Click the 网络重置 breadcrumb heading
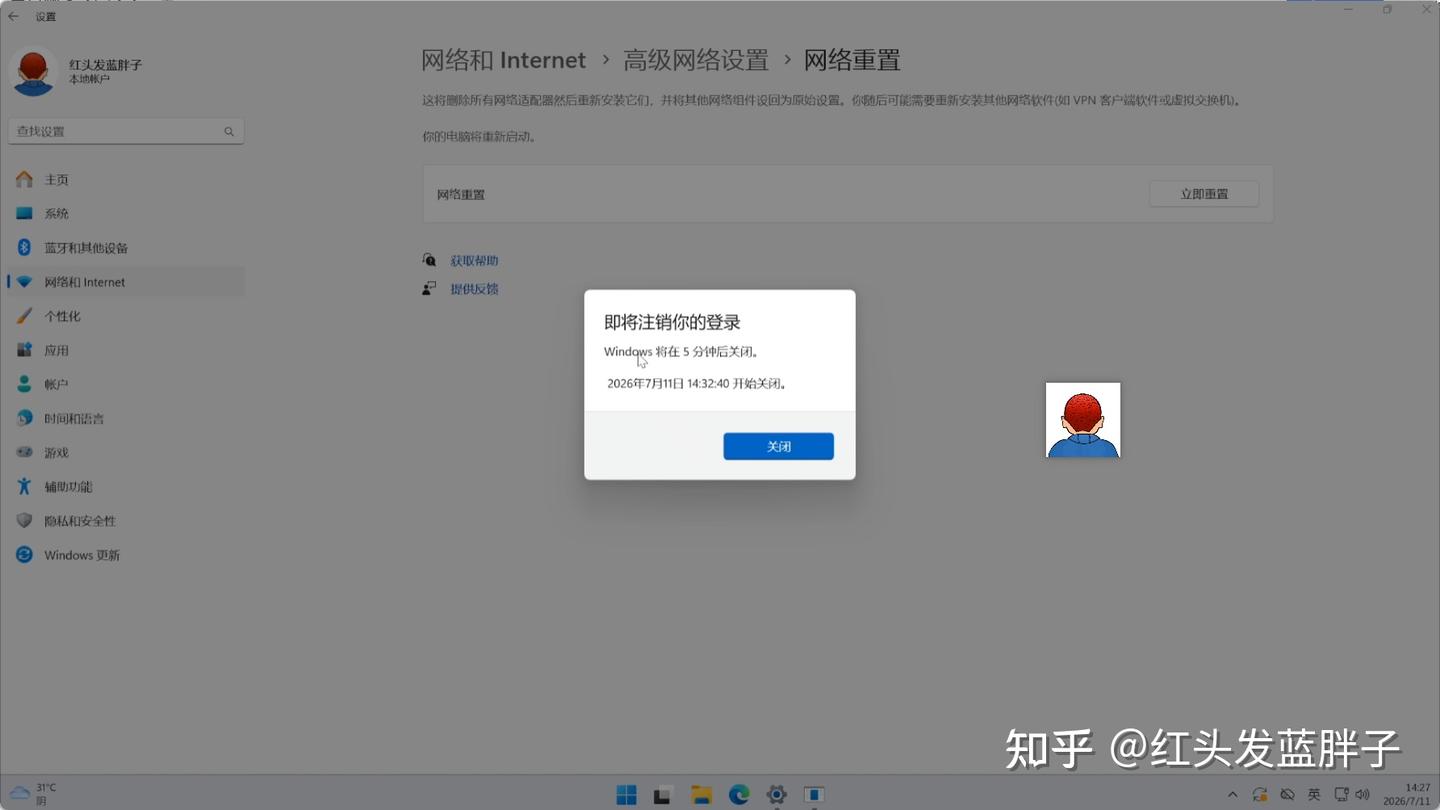 852,60
